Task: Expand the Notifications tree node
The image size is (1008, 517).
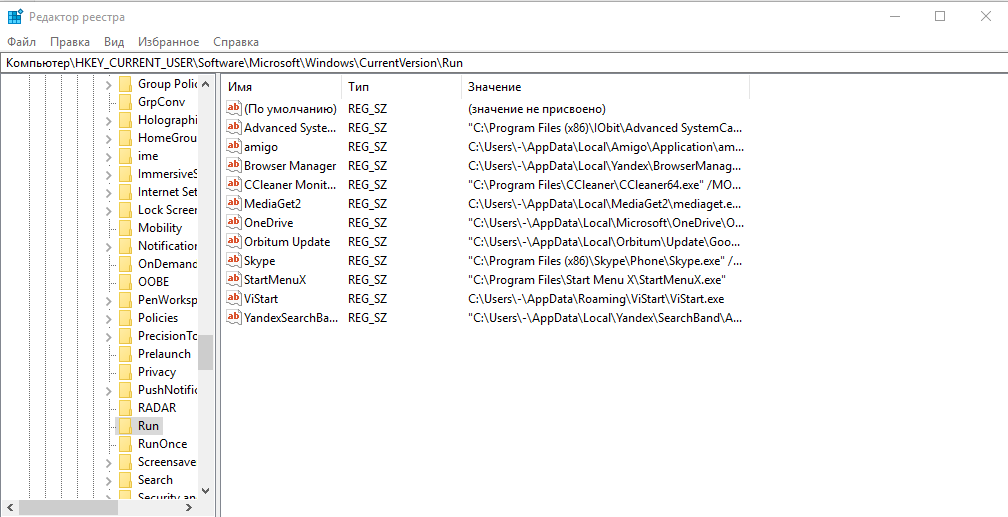Action: coord(108,246)
